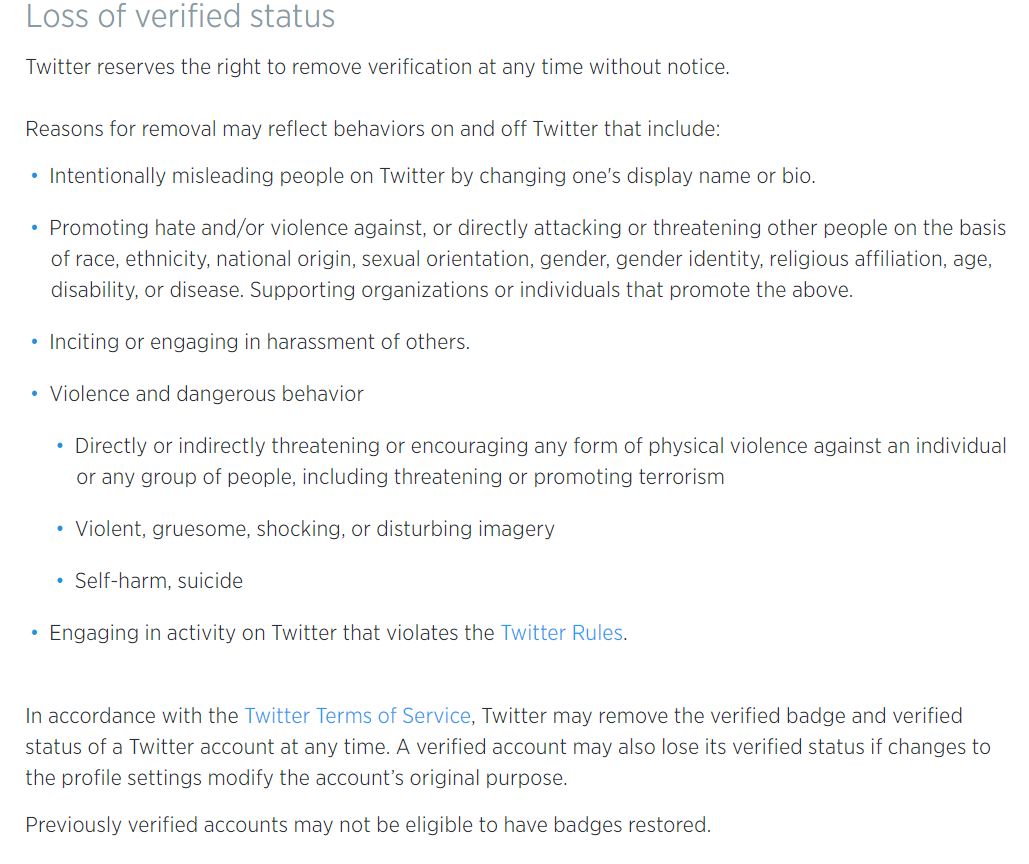Image resolution: width=1029 pixels, height=864 pixels.
Task: Click the "Violence and dangerous behavior" item text
Action: coord(206,394)
